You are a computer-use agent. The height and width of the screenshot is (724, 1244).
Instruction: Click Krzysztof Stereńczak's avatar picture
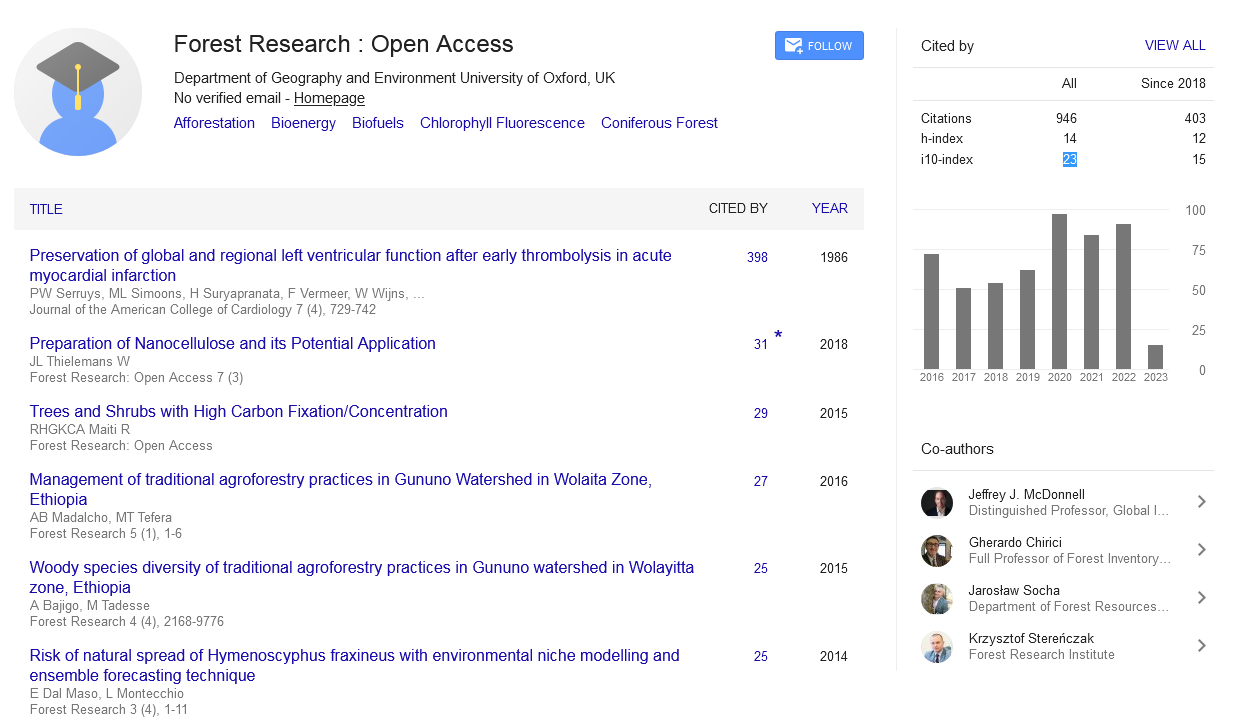pyautogui.click(x=936, y=647)
